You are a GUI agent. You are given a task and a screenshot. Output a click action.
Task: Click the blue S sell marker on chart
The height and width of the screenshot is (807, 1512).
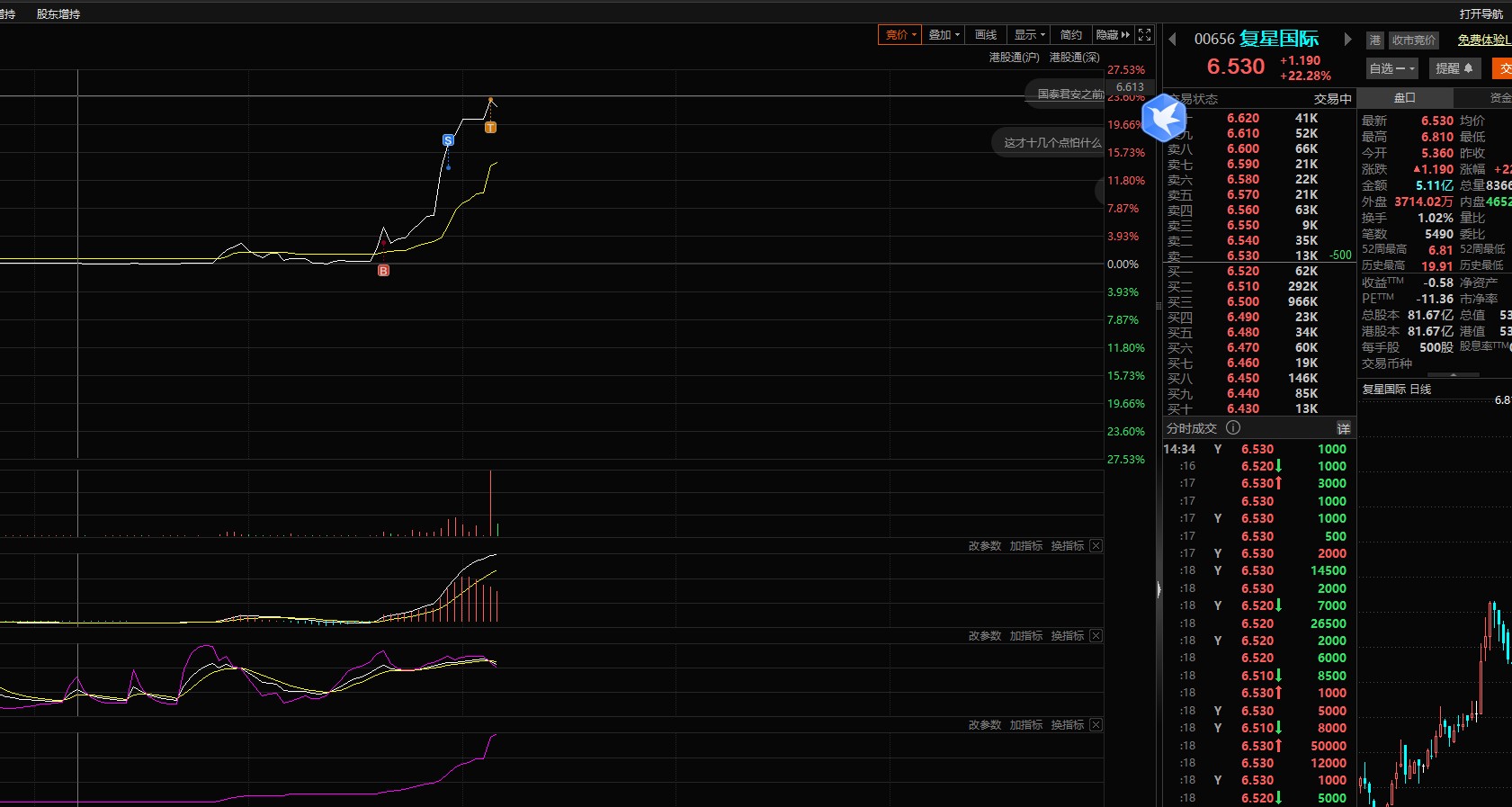(x=448, y=140)
